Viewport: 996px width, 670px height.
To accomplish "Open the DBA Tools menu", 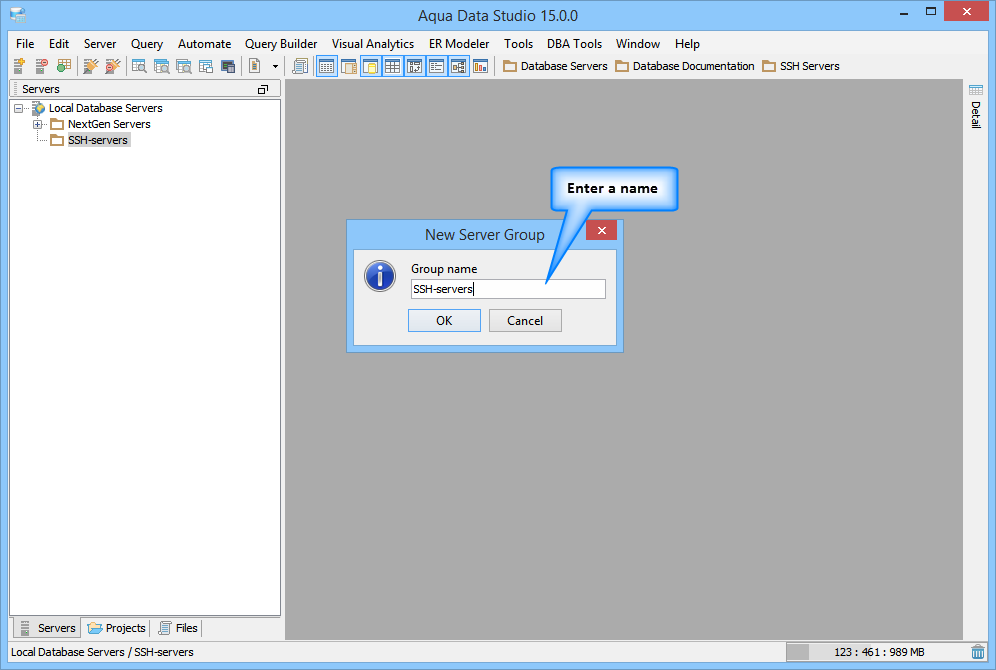I will point(574,44).
